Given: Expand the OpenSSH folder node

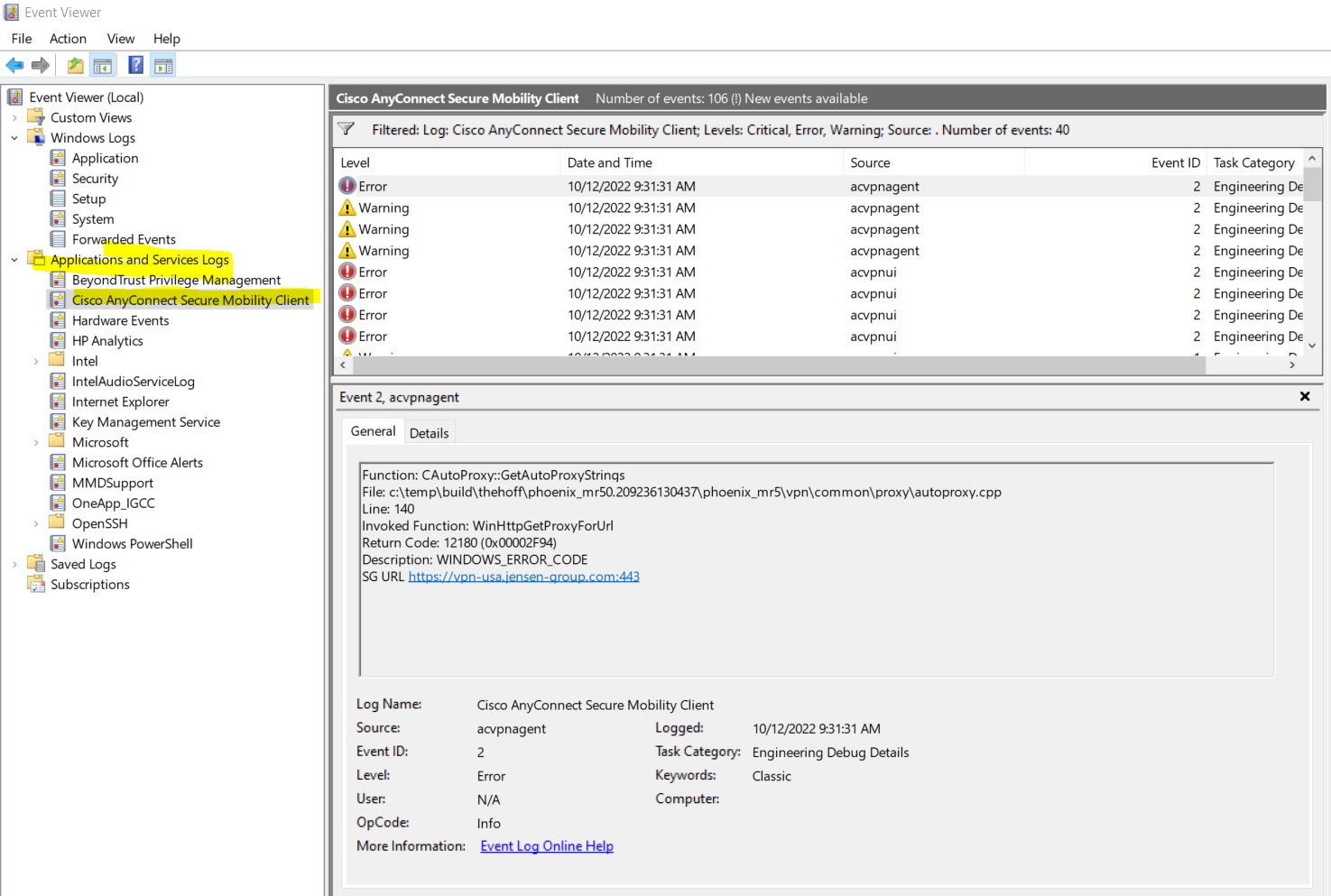Looking at the screenshot, I should tap(36, 523).
